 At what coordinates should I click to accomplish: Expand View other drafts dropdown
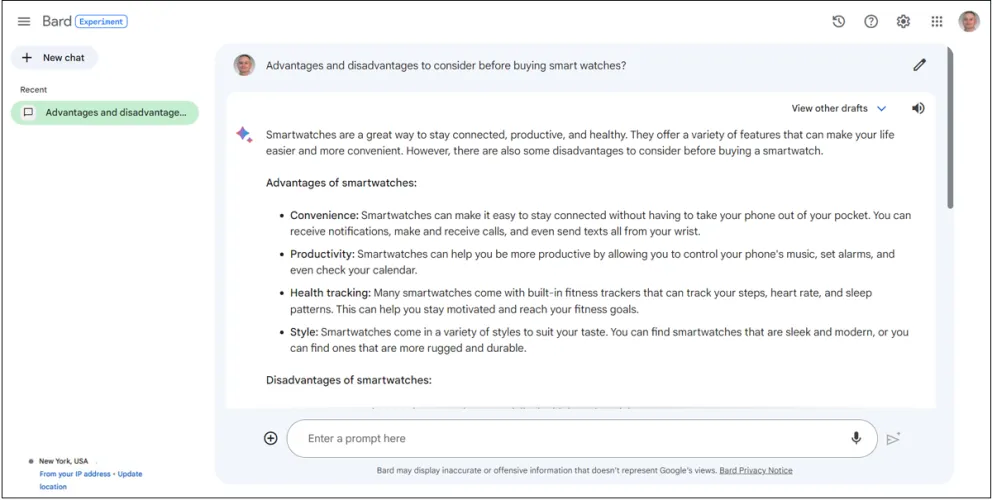tap(829, 108)
